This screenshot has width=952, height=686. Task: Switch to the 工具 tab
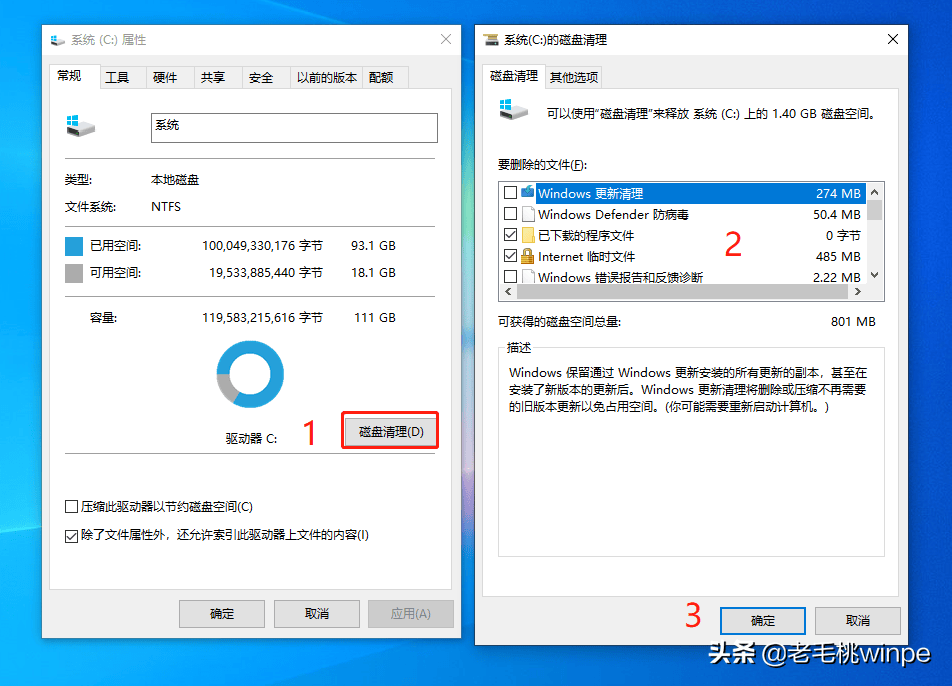pyautogui.click(x=117, y=78)
